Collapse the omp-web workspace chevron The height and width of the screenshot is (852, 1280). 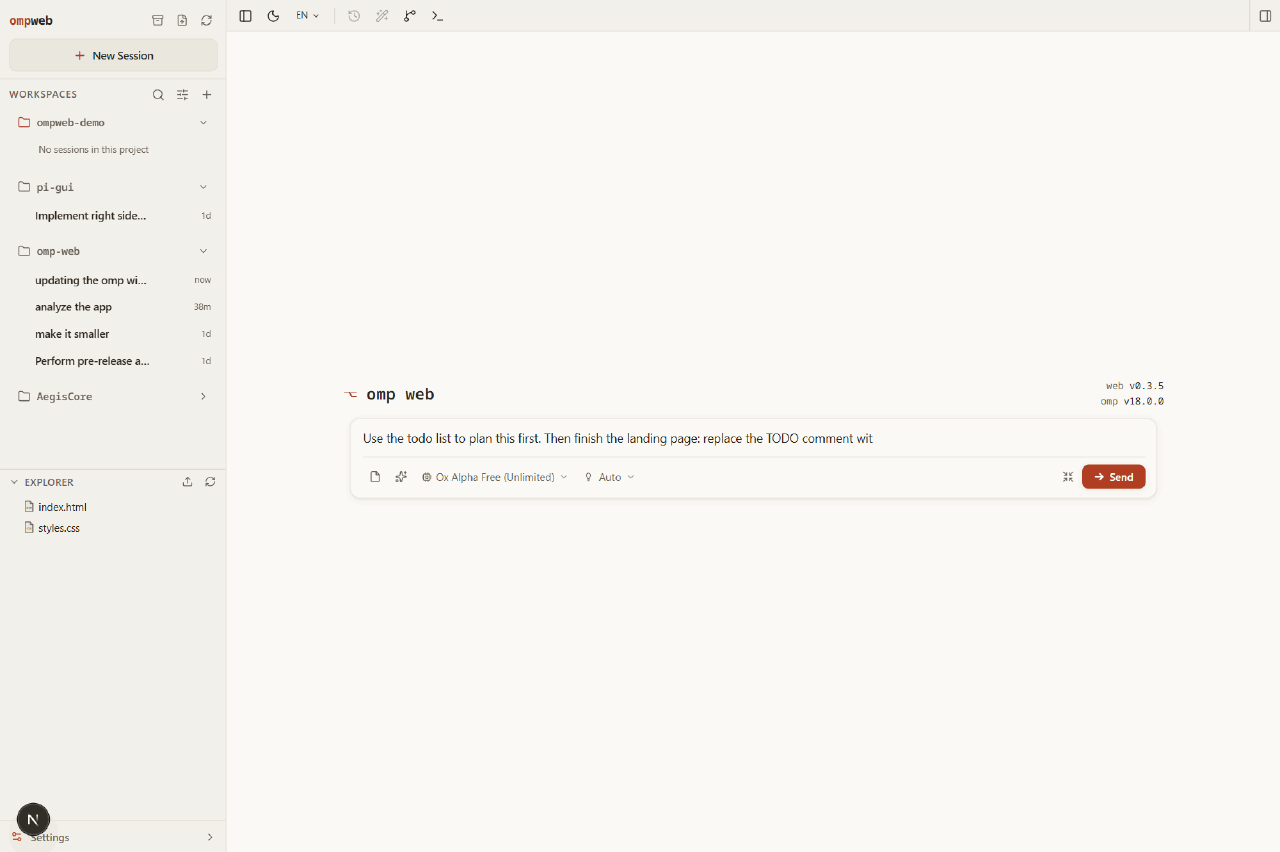coord(203,251)
